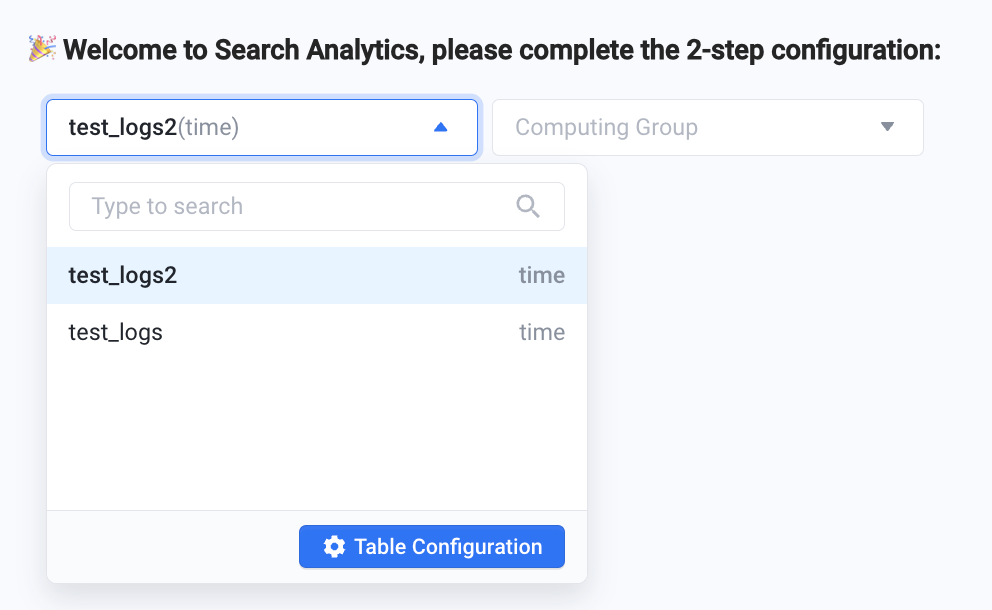Click the test_logs2(time) selected table box
Image resolution: width=992 pixels, height=610 pixels.
coord(262,127)
